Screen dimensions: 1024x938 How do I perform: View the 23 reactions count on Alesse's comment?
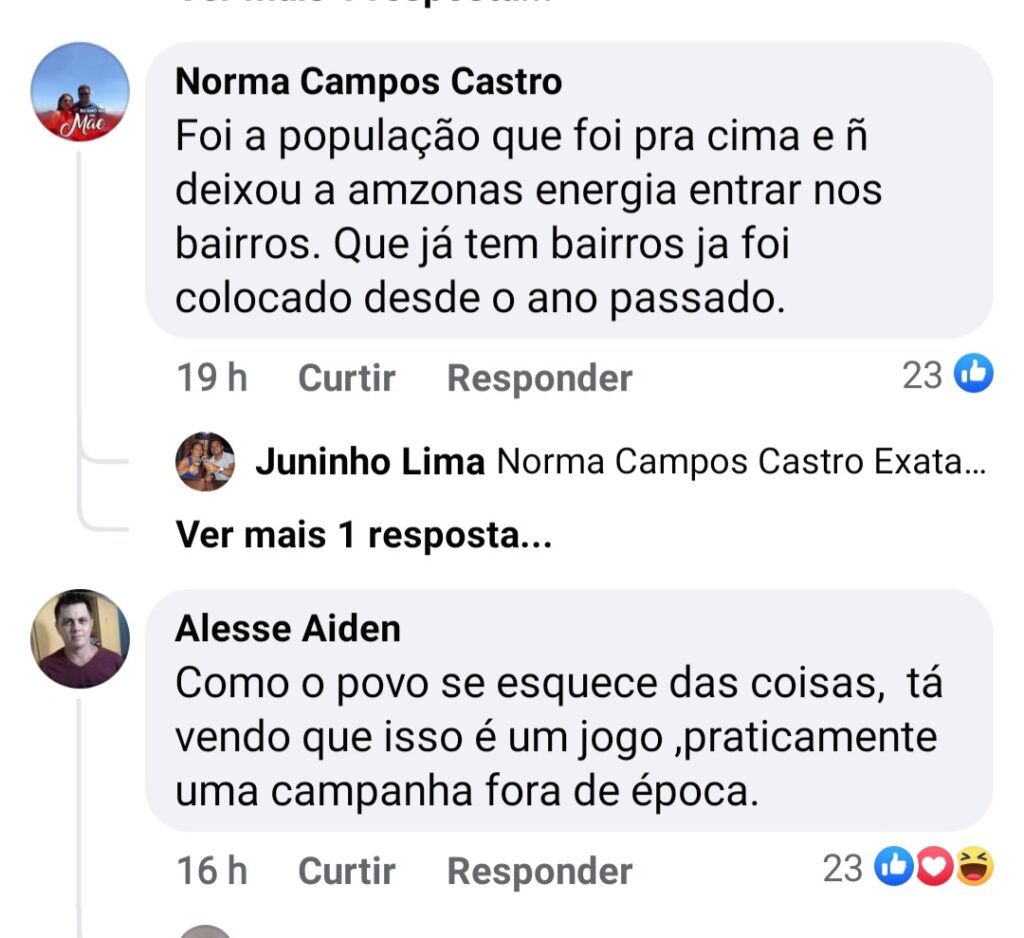click(x=842, y=868)
